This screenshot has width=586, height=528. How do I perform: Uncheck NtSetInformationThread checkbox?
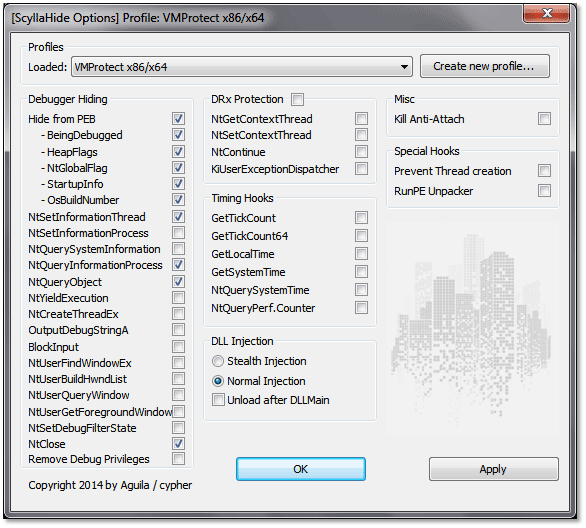[x=178, y=217]
